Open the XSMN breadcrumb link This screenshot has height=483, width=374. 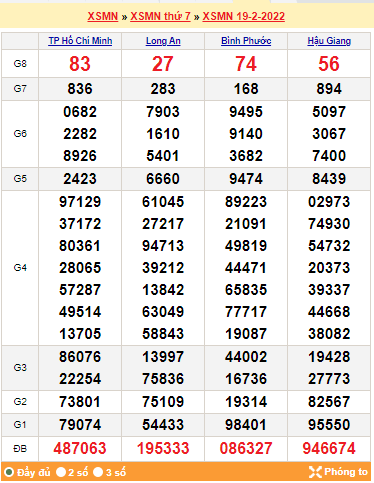click(103, 16)
